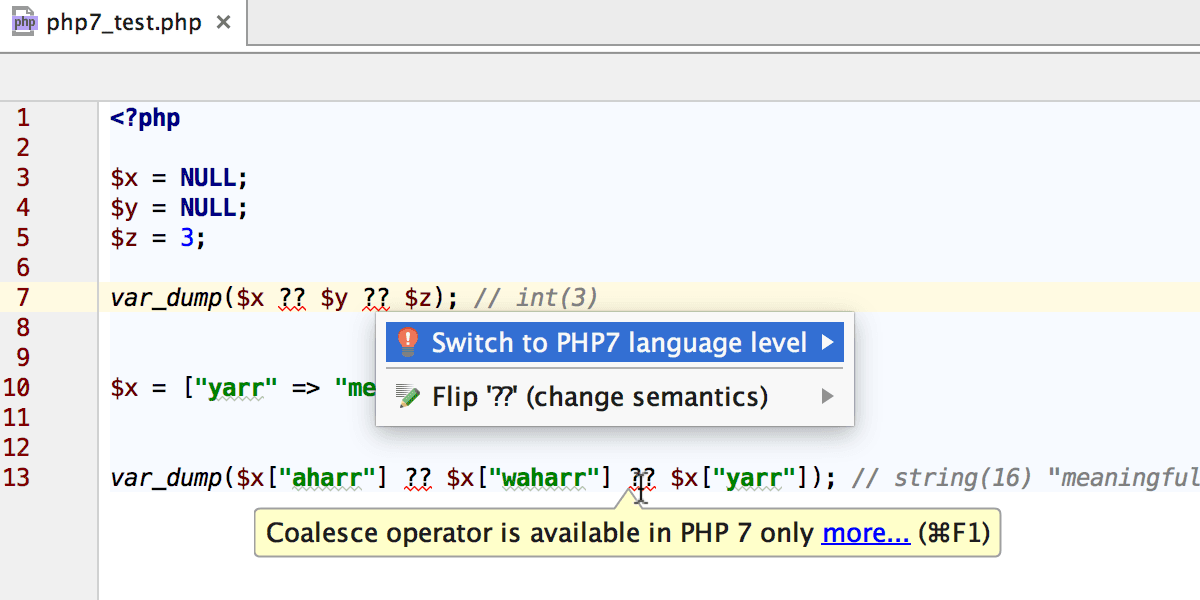Click line number 10 in the gutter

point(16,387)
